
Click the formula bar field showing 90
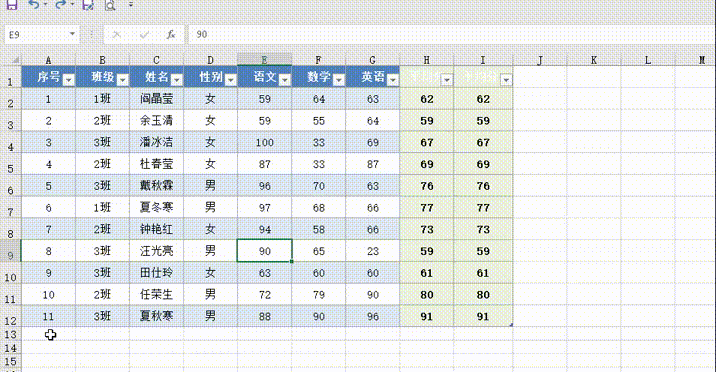(x=452, y=34)
